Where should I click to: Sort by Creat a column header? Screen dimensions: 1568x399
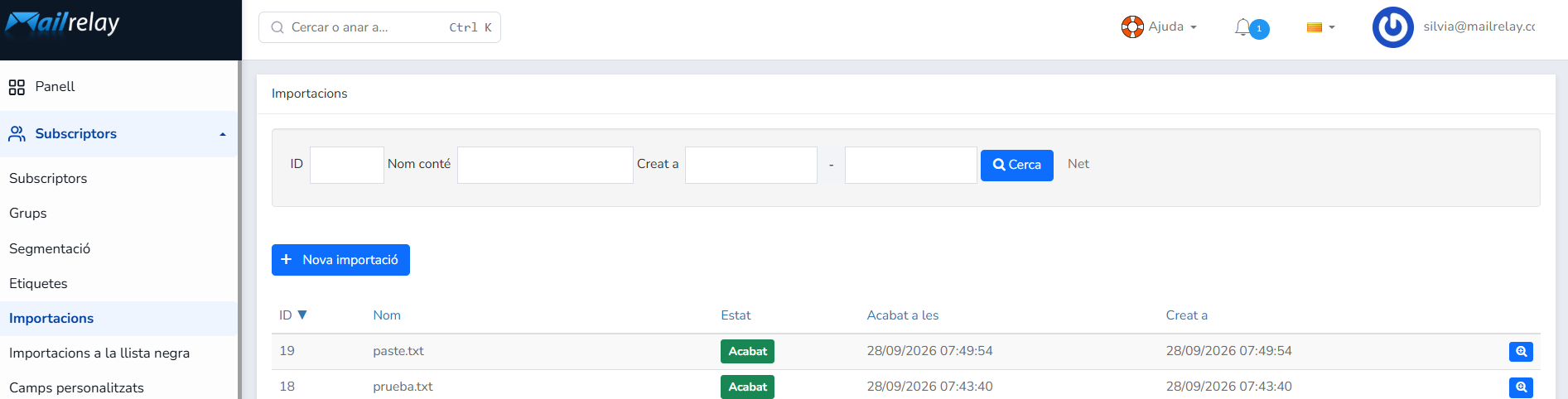(1187, 315)
